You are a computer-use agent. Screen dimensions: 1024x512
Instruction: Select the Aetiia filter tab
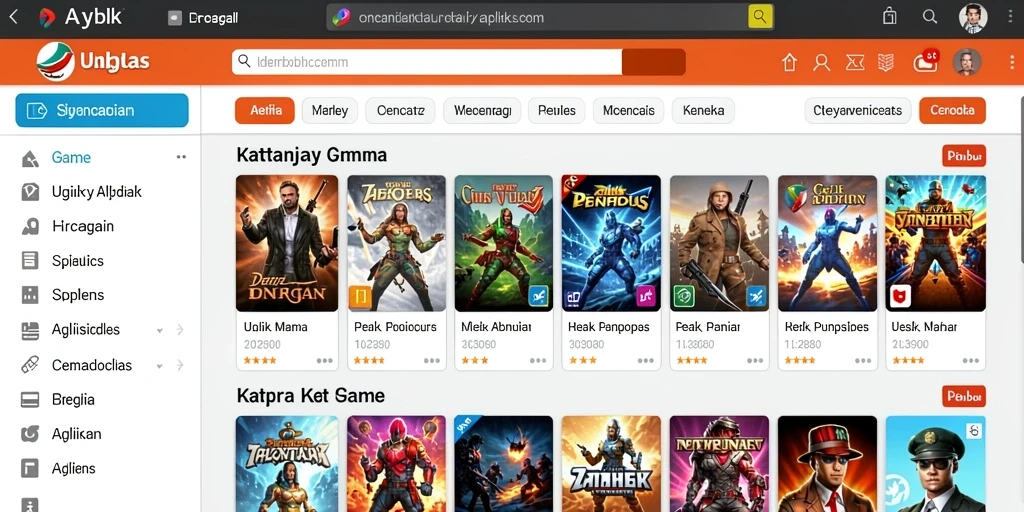point(264,110)
